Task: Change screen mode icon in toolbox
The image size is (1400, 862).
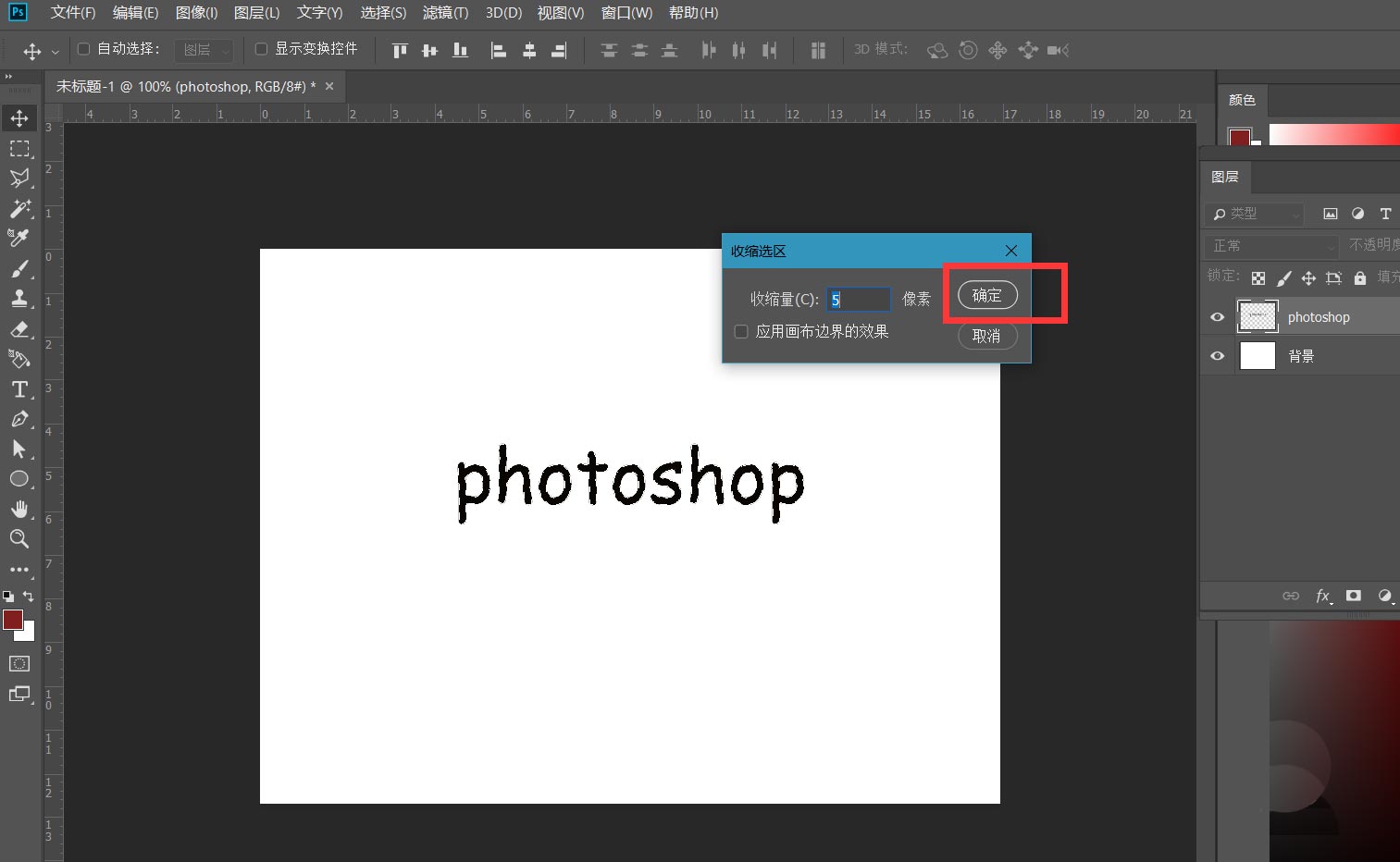Action: [19, 695]
